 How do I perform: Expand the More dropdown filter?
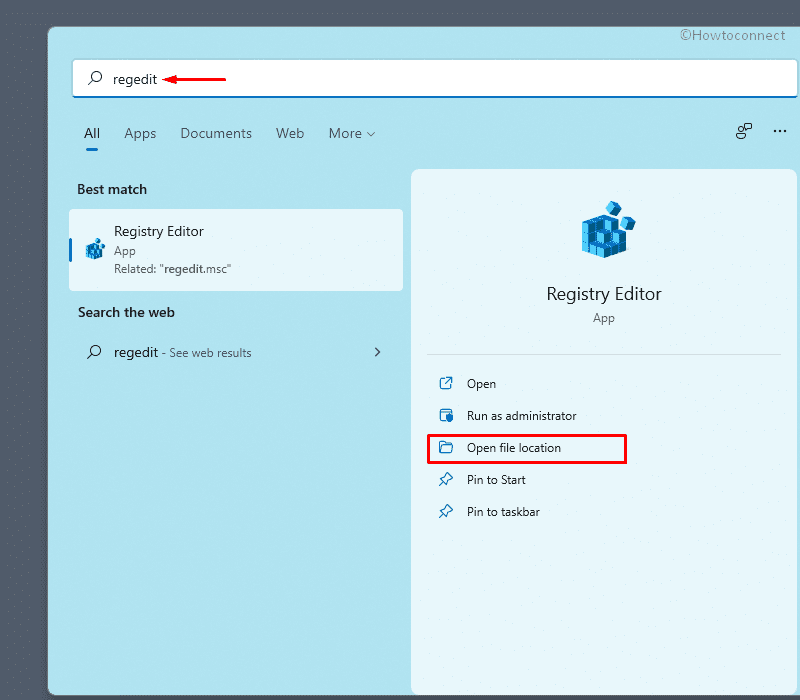click(352, 134)
